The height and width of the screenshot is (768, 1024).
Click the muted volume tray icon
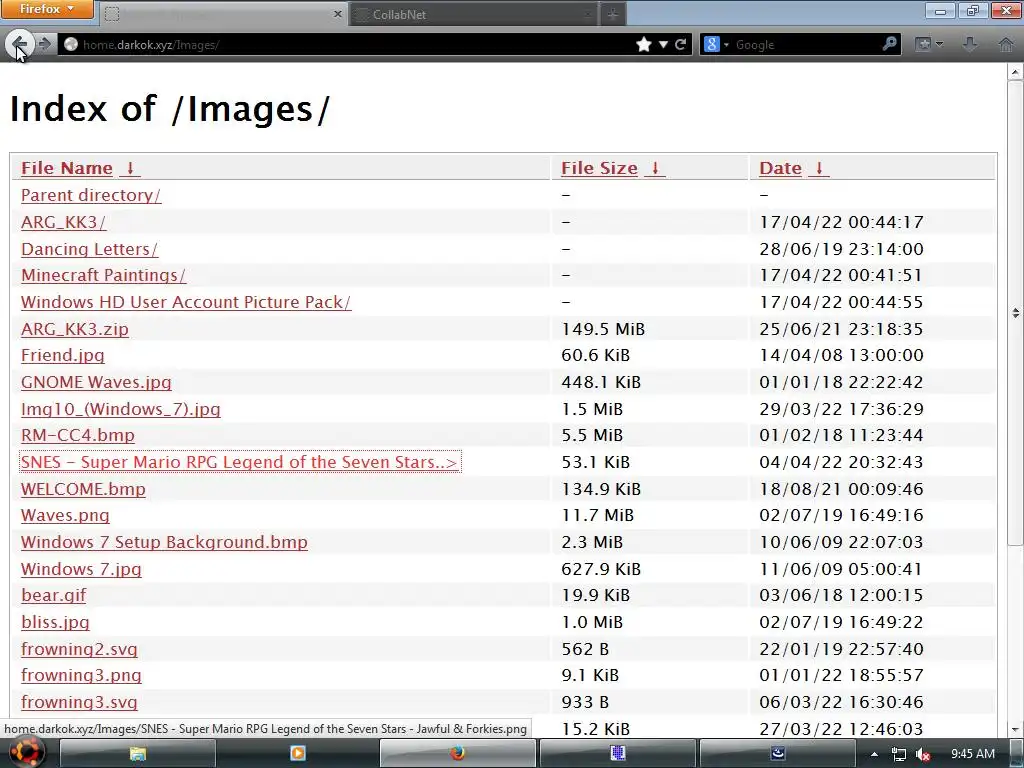point(923,754)
